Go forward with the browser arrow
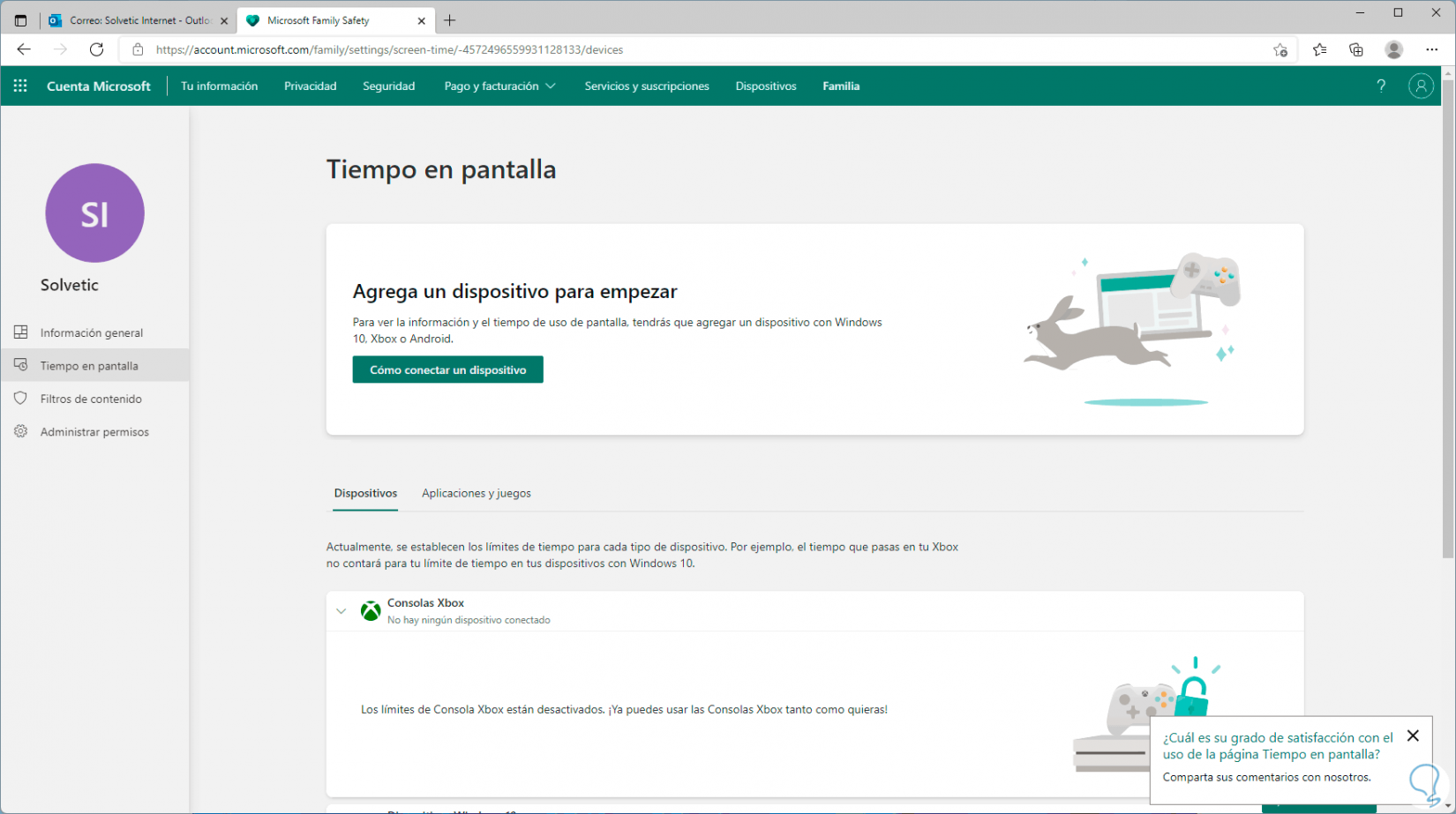1456x814 pixels. point(60,49)
